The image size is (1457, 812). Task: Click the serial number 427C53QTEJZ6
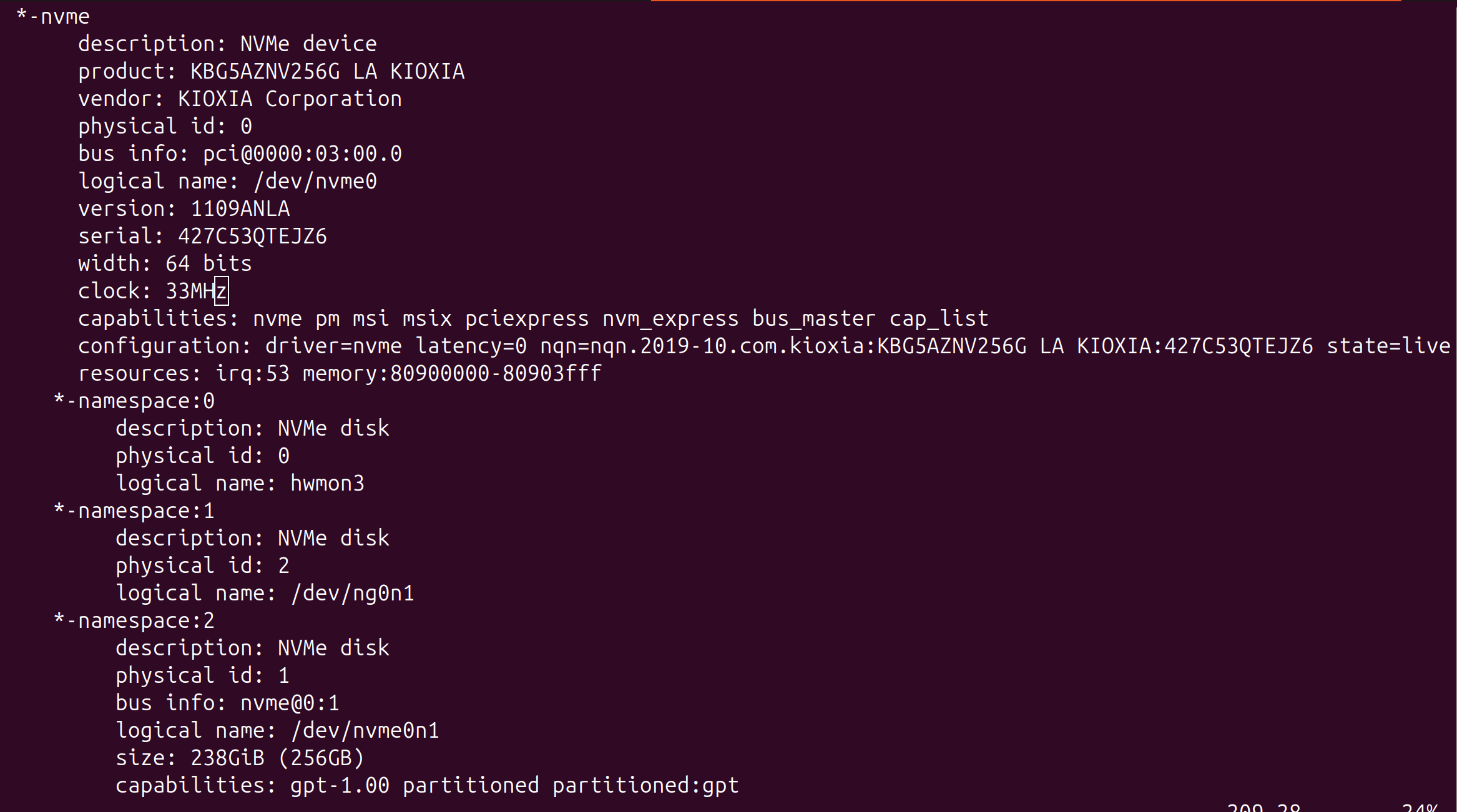click(252, 236)
